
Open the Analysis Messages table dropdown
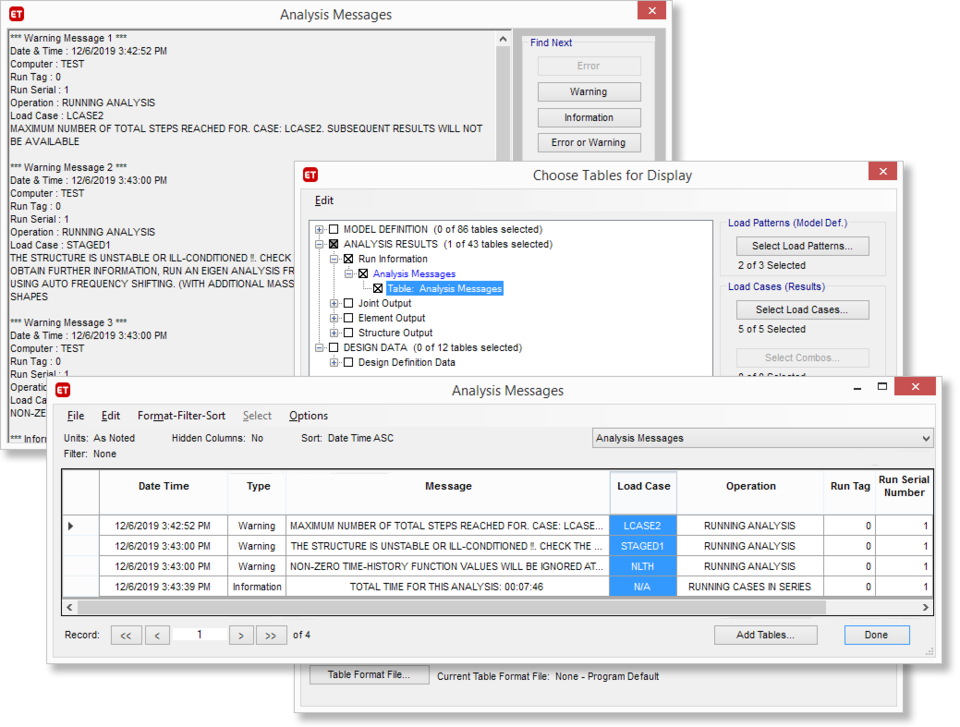click(x=923, y=438)
